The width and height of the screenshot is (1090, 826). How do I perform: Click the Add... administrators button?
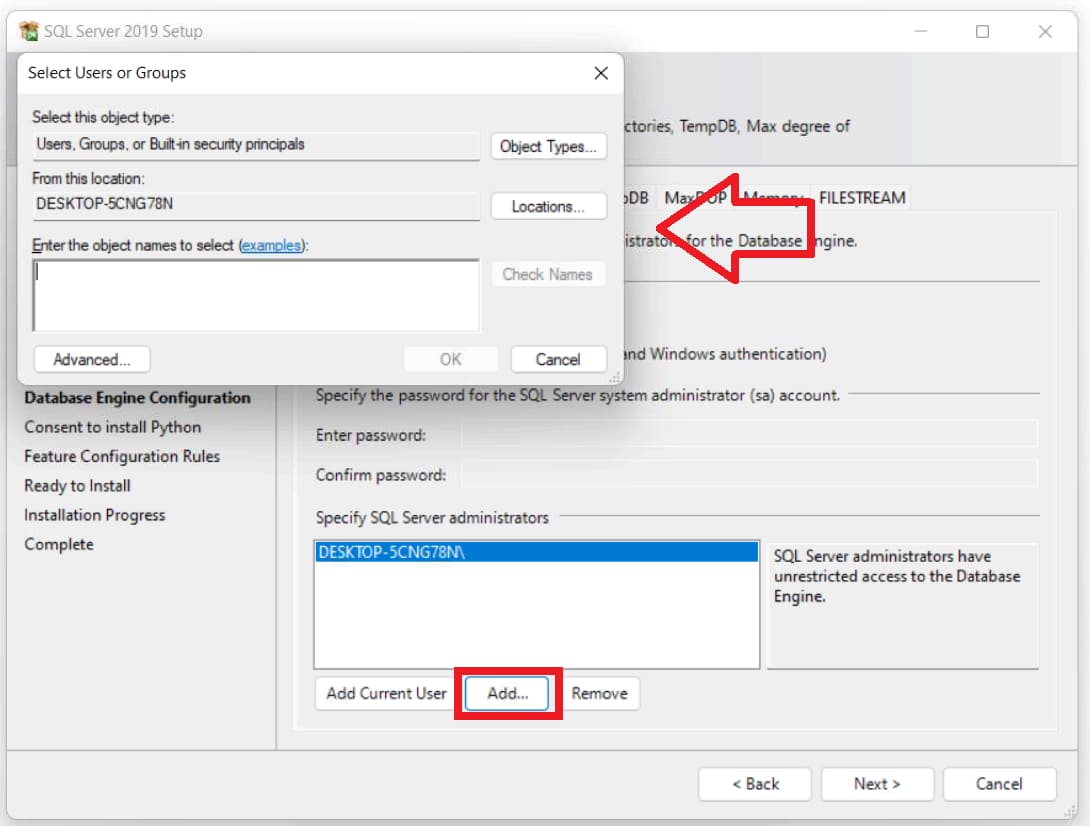tap(508, 693)
